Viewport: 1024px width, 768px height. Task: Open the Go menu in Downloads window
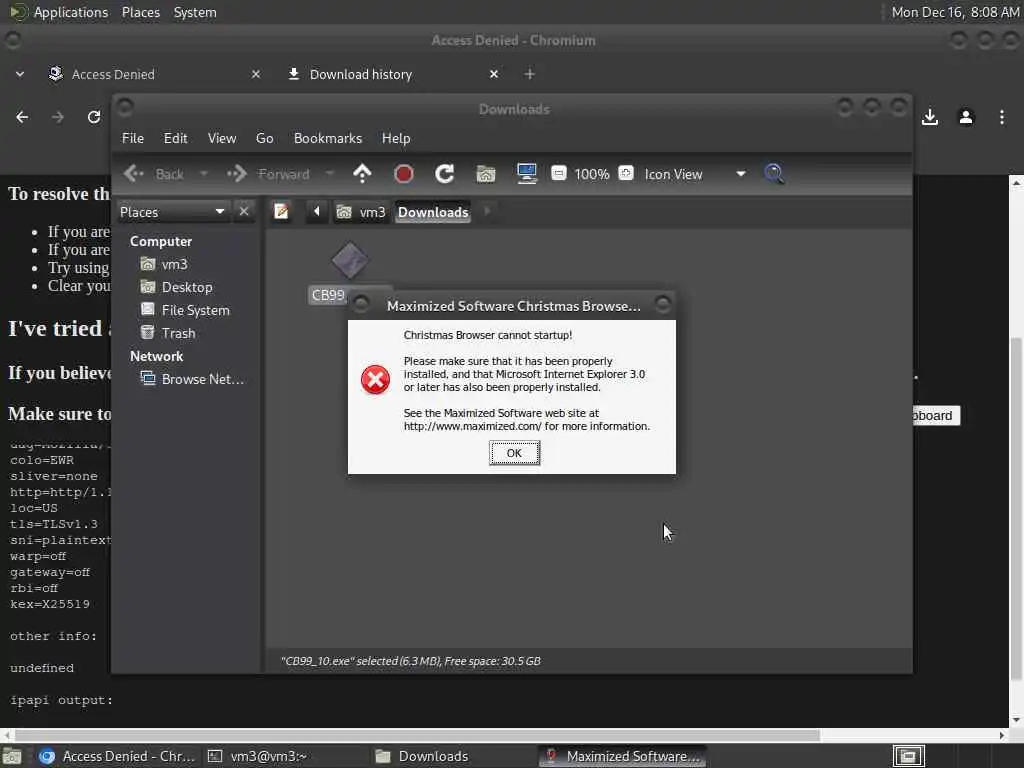(x=264, y=138)
